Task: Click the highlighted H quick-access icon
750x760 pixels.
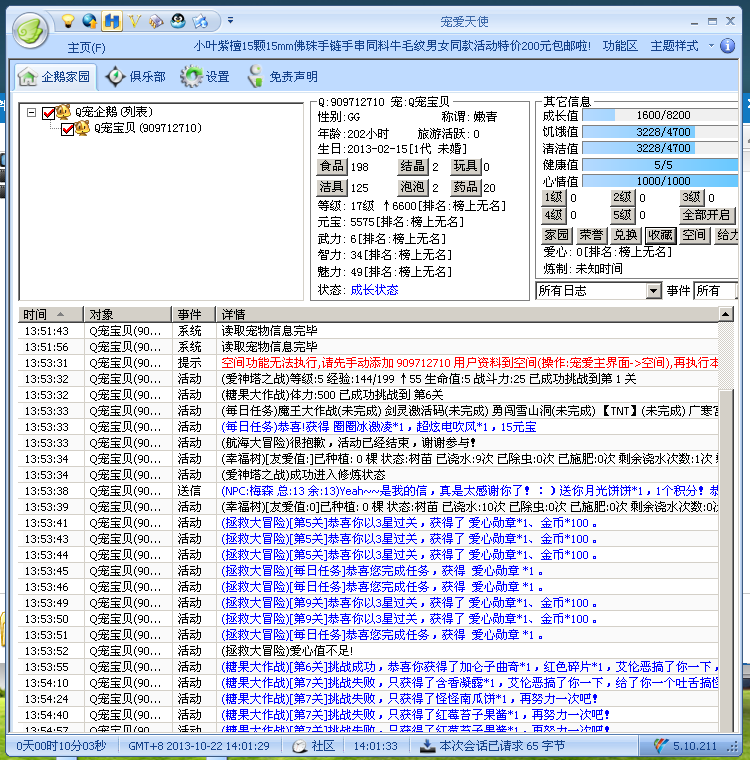Action: pos(112,21)
